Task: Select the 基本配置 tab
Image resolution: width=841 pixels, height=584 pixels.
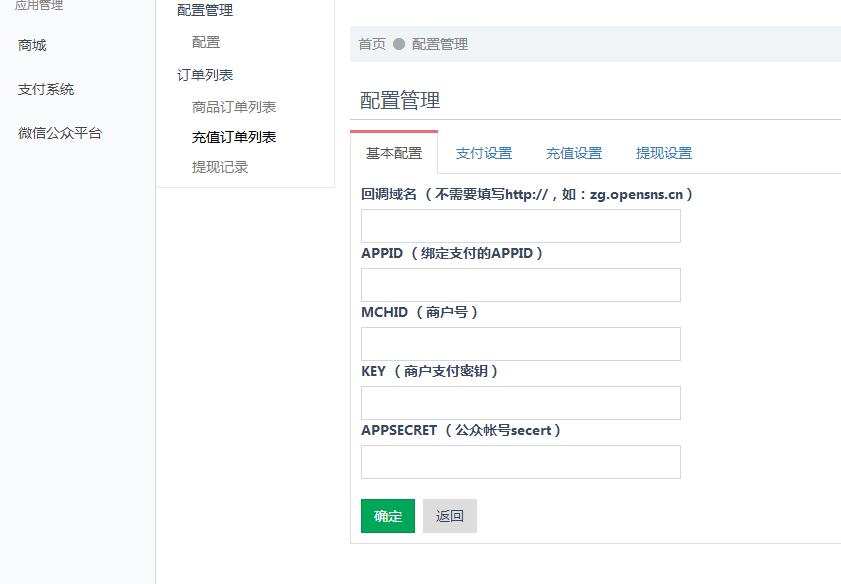Action: pyautogui.click(x=394, y=153)
